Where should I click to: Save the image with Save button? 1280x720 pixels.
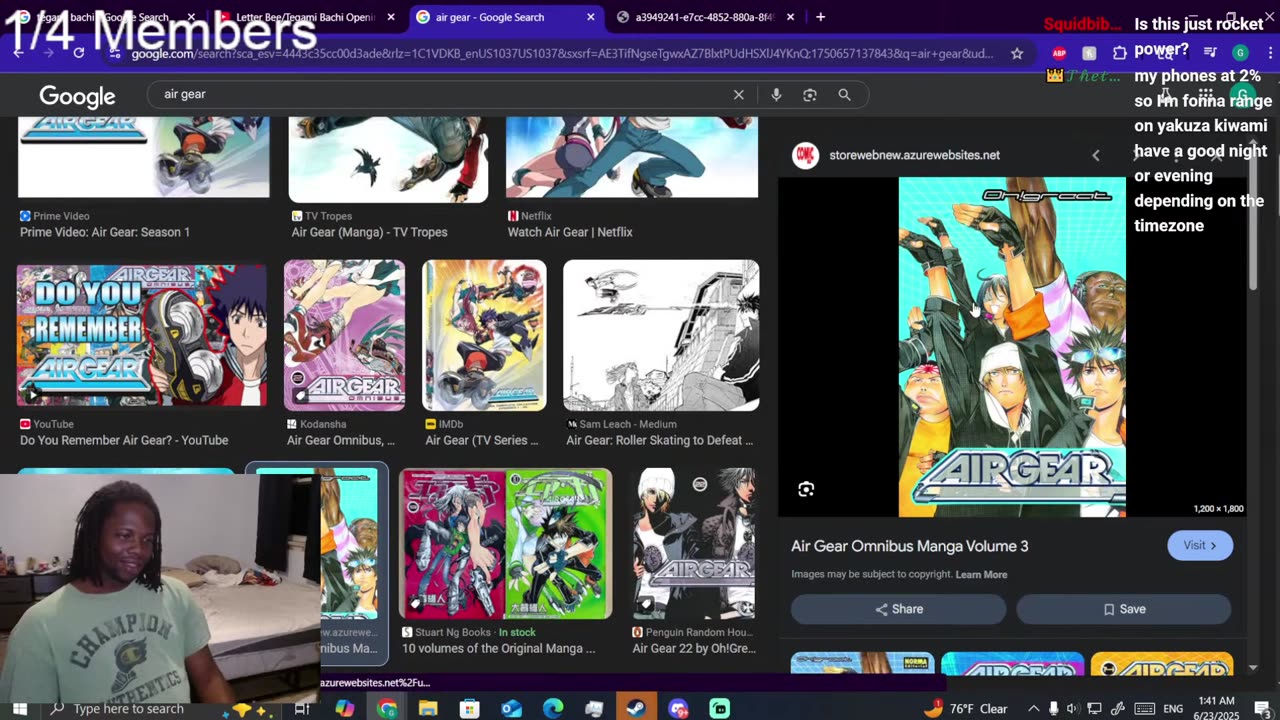[x=1124, y=609]
